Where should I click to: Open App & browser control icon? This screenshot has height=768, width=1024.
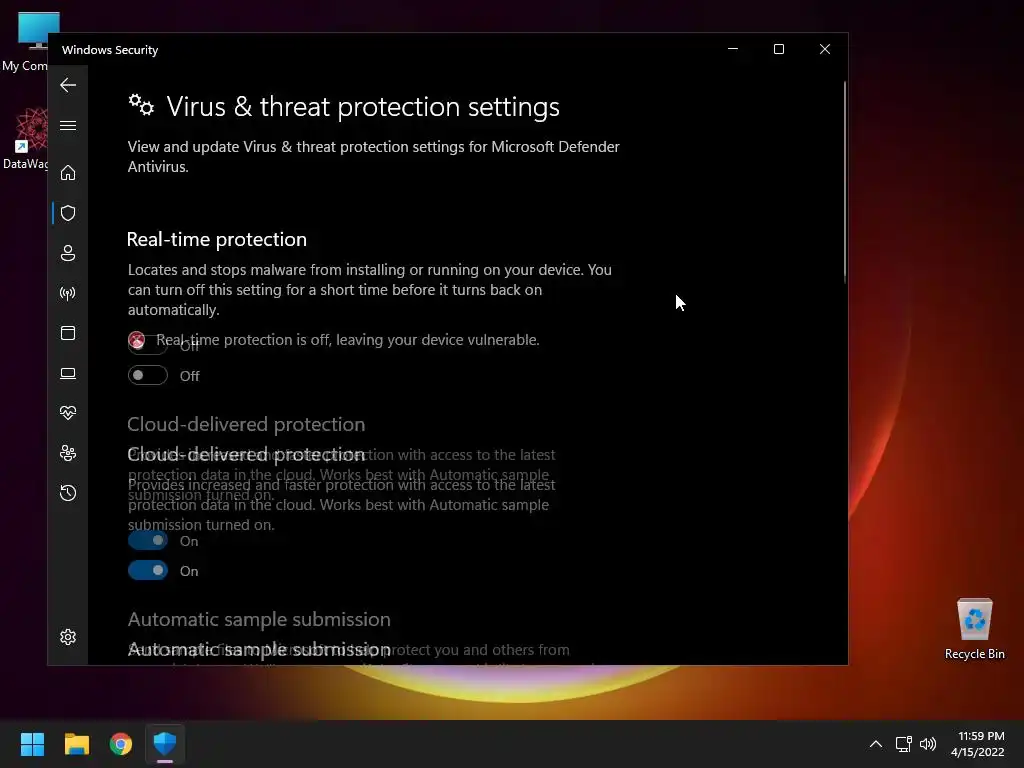pyautogui.click(x=68, y=333)
